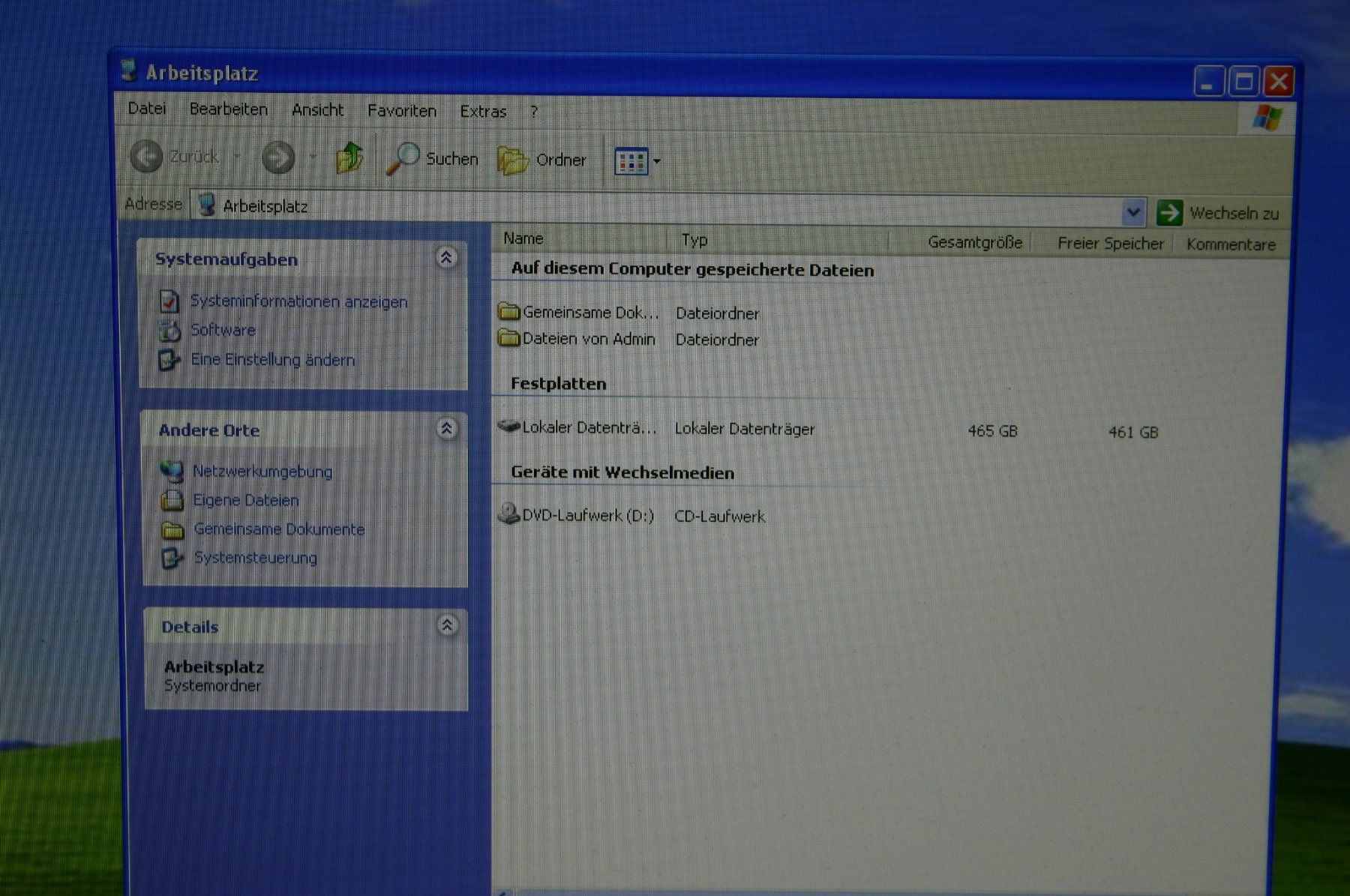Open the Ansicht menu
Image resolution: width=1350 pixels, height=896 pixels.
pos(317,110)
